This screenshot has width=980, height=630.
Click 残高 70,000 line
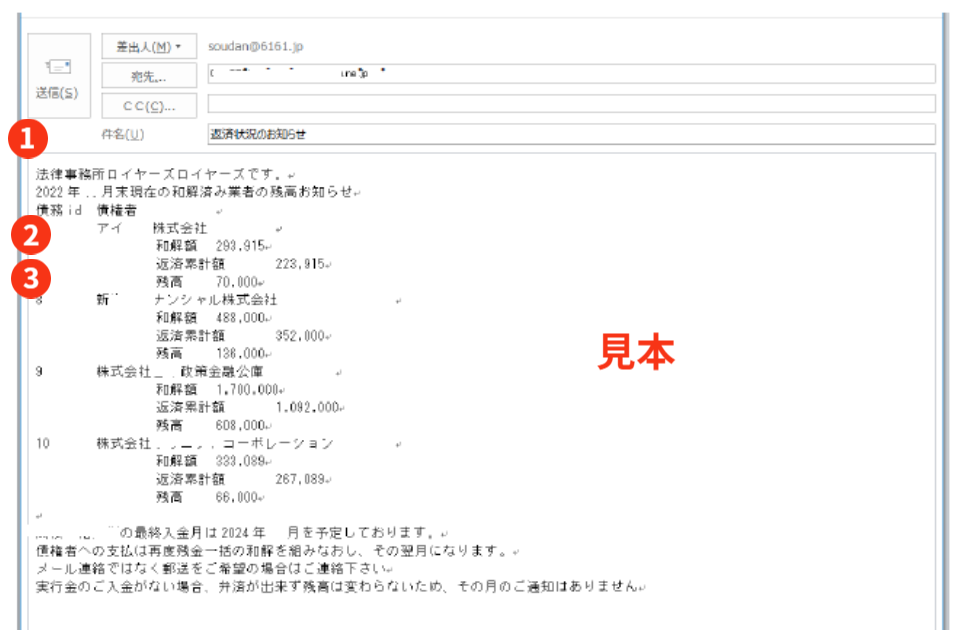pos(209,282)
